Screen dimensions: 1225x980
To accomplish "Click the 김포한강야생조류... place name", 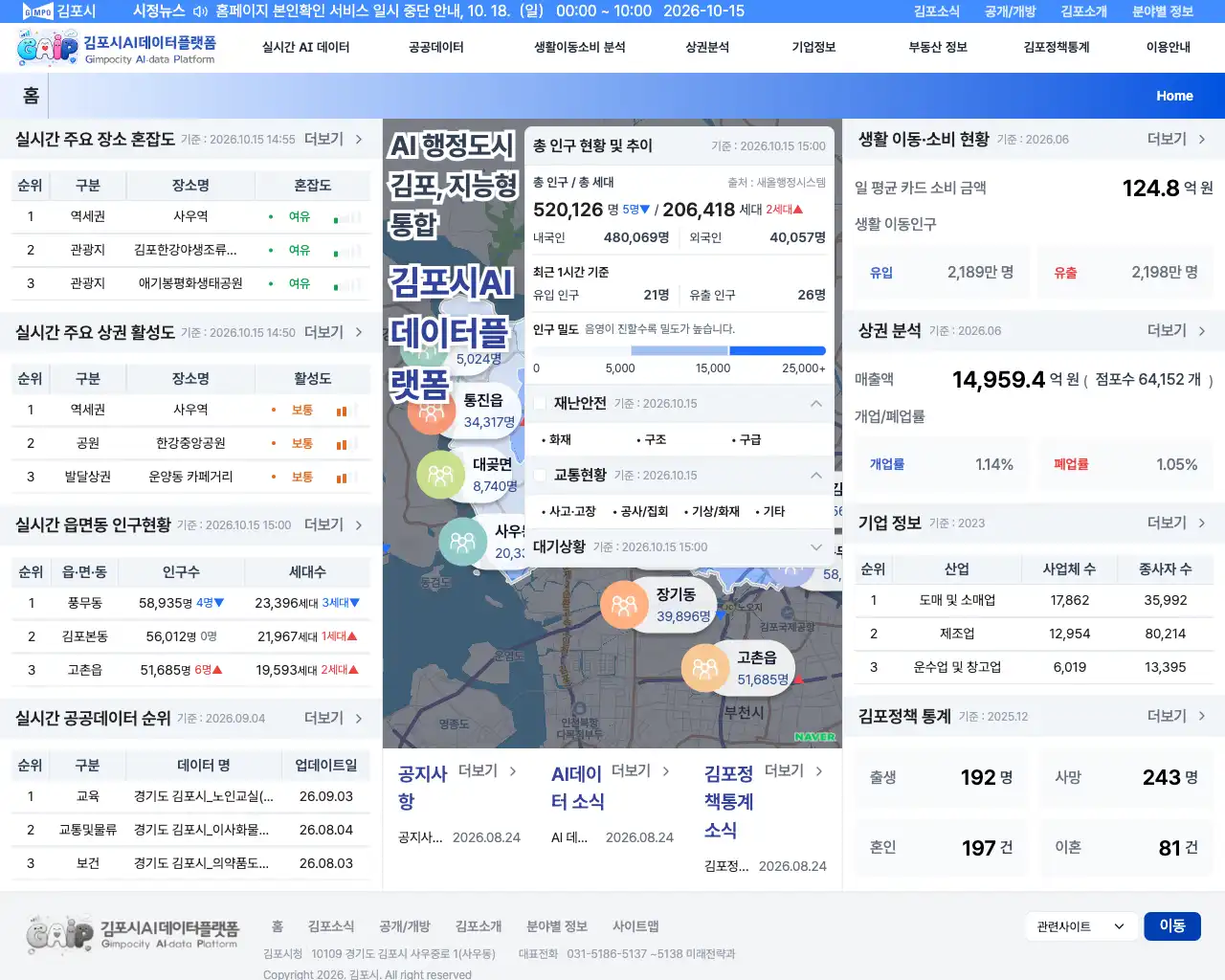I will (186, 250).
